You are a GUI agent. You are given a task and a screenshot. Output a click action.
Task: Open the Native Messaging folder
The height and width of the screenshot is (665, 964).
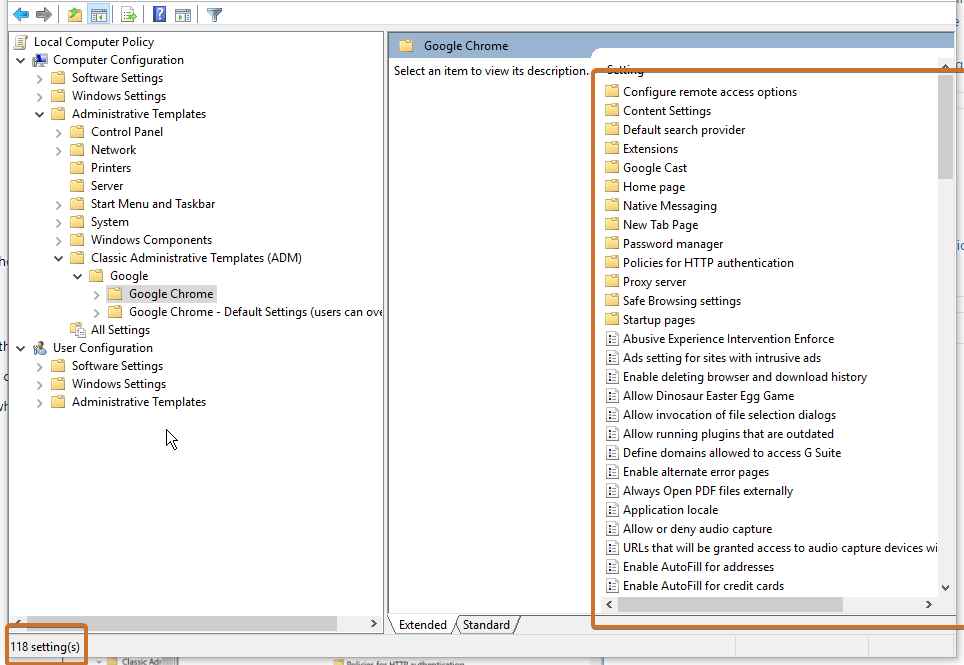(670, 206)
